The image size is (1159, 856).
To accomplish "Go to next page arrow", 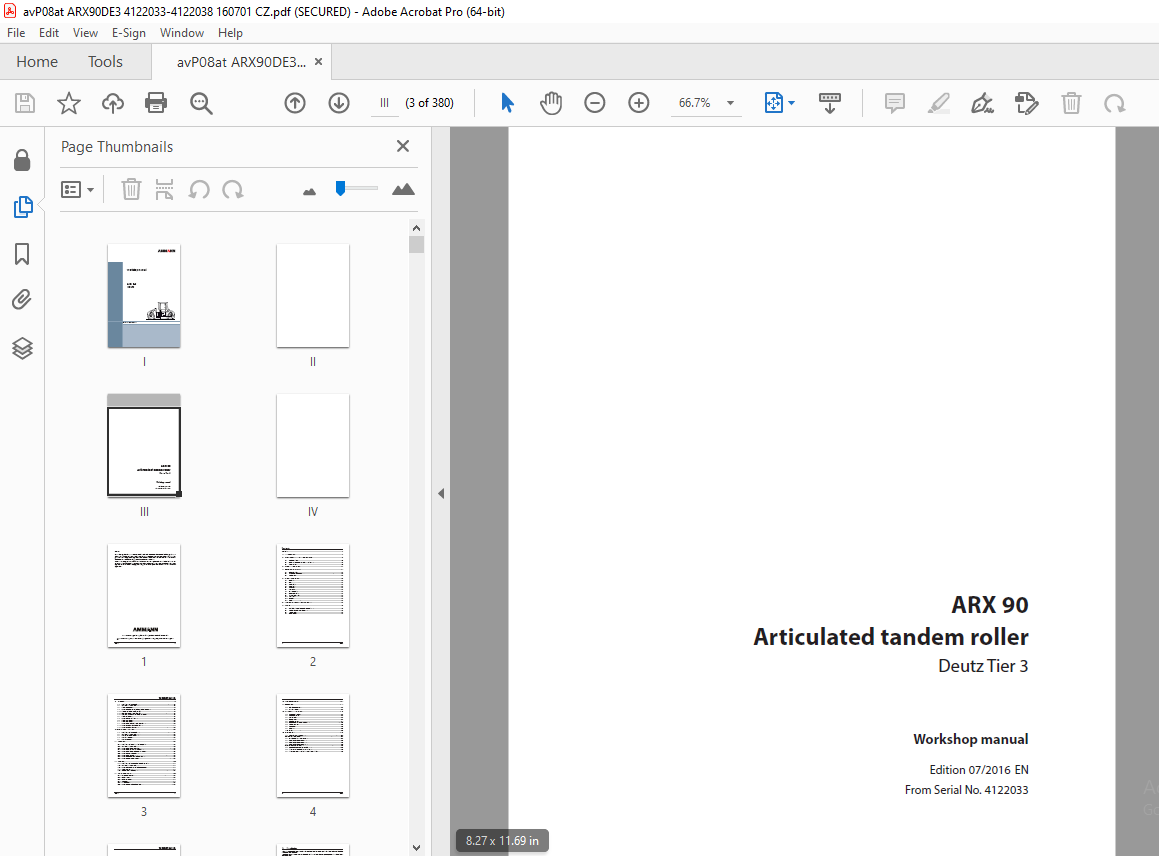I will point(339,103).
